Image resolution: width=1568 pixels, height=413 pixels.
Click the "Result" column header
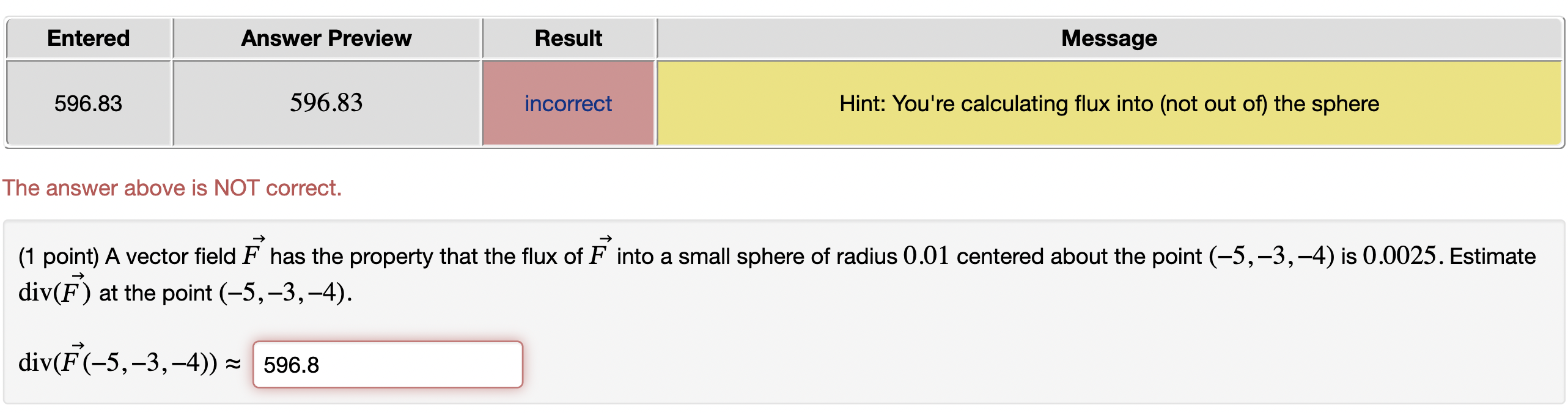567,38
